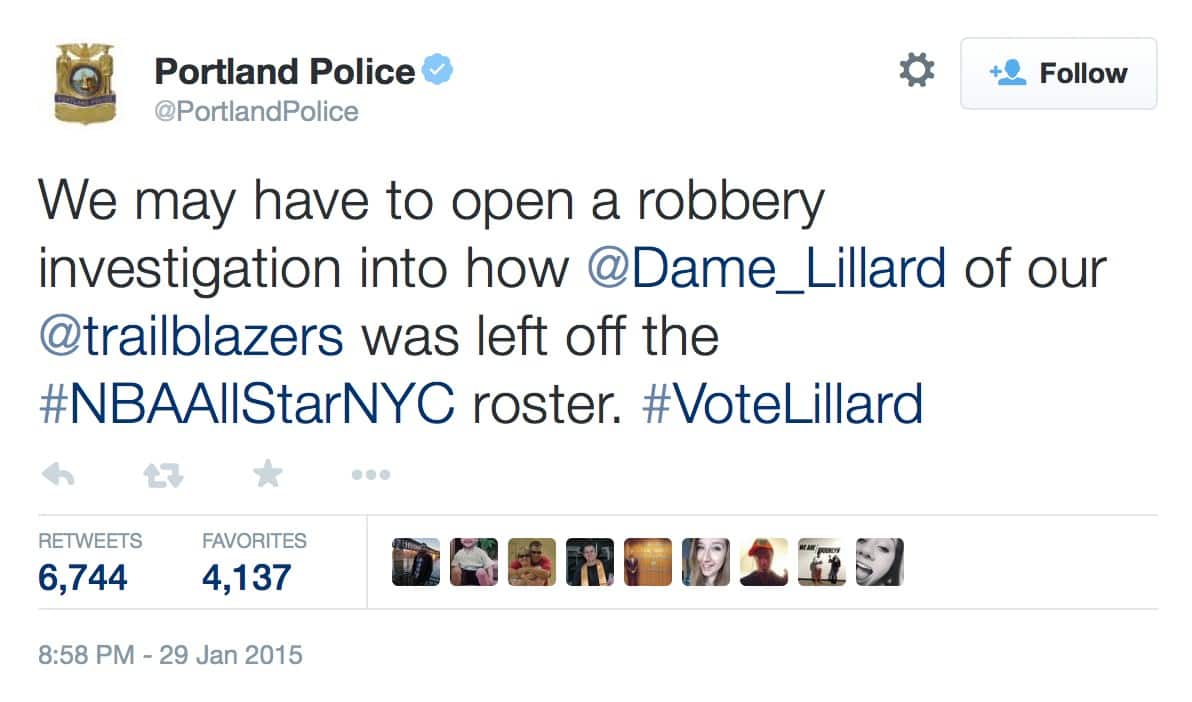View the 4,137 favorites list
The image size is (1192, 702).
(246, 577)
